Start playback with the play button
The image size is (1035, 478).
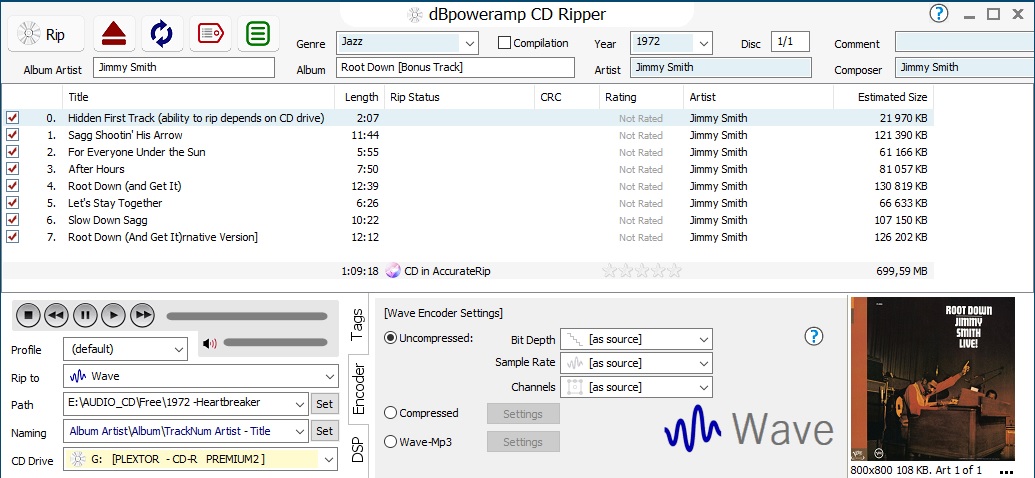pos(114,316)
